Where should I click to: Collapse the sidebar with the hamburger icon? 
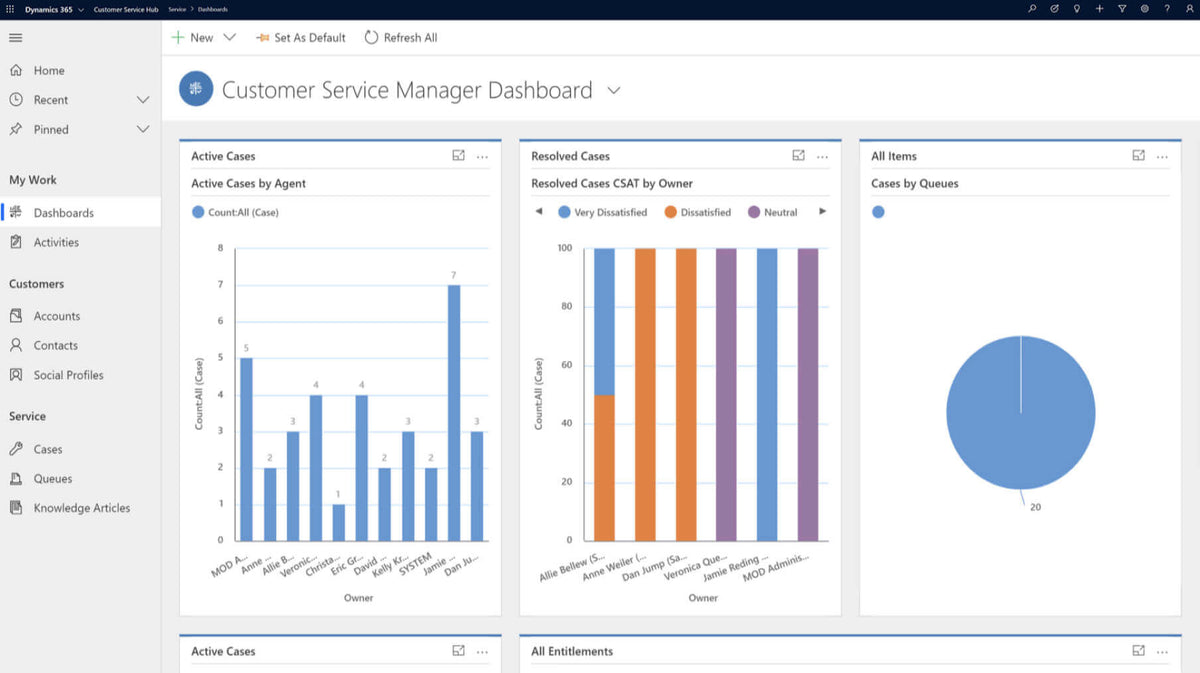coord(15,38)
